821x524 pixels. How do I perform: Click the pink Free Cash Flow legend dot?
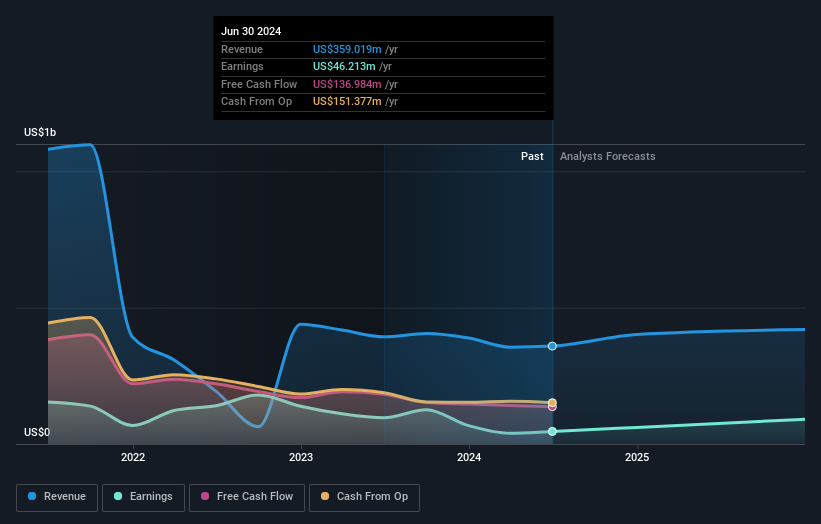click(205, 496)
